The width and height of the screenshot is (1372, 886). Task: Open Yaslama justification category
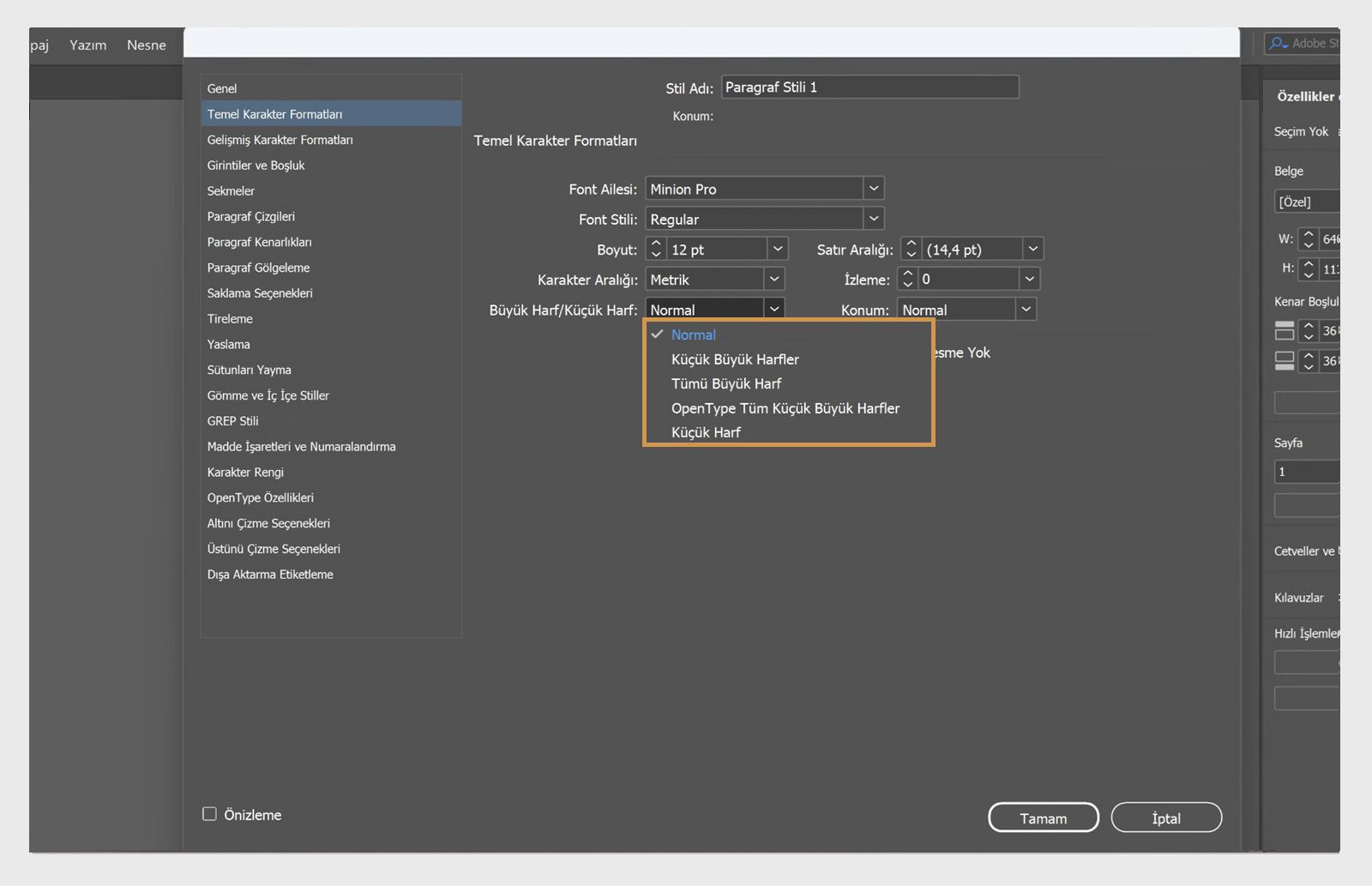pos(331,344)
